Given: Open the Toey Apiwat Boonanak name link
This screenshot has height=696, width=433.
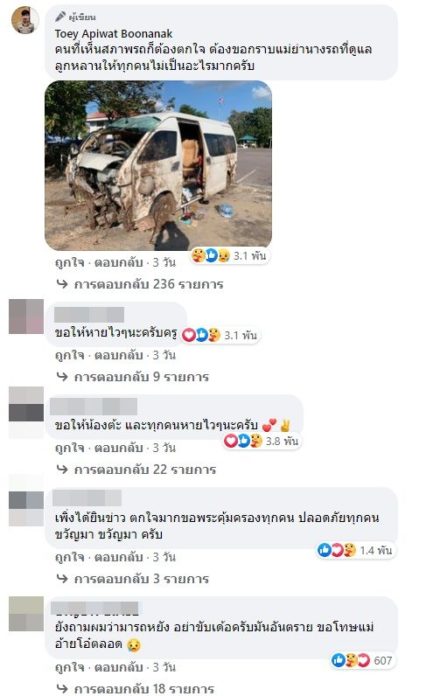Looking at the screenshot, I should tap(114, 34).
